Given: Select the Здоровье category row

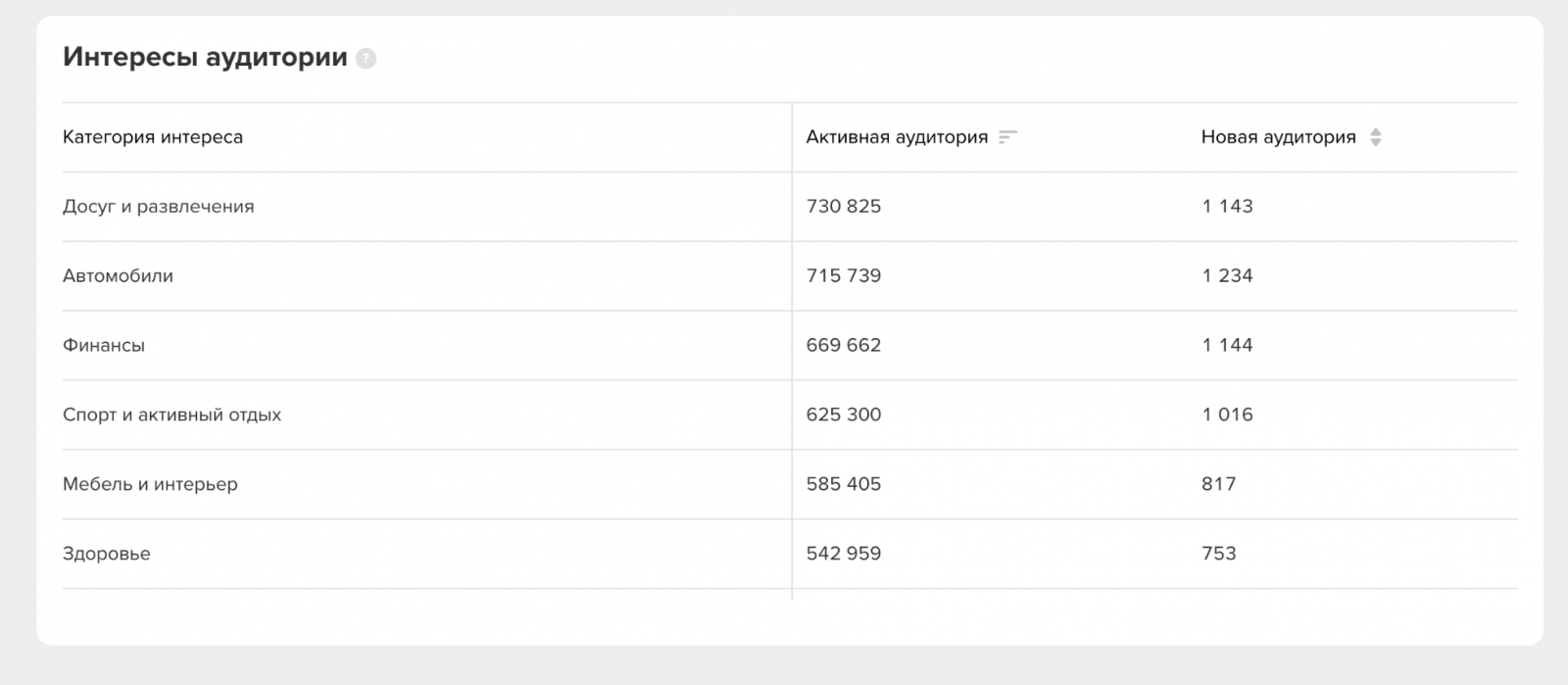Looking at the screenshot, I should click(x=107, y=554).
